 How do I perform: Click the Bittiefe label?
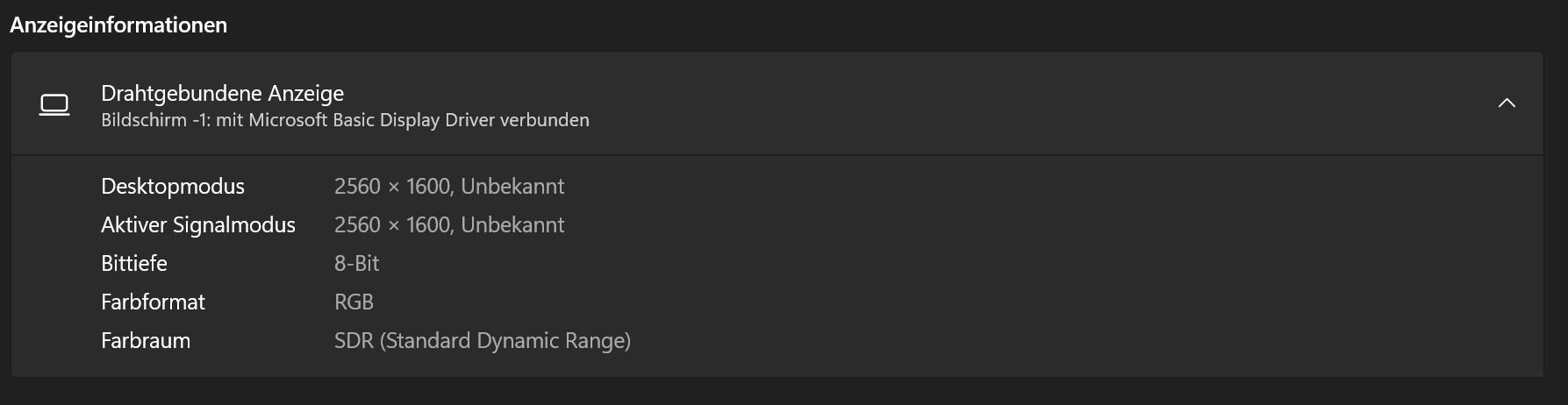(134, 264)
